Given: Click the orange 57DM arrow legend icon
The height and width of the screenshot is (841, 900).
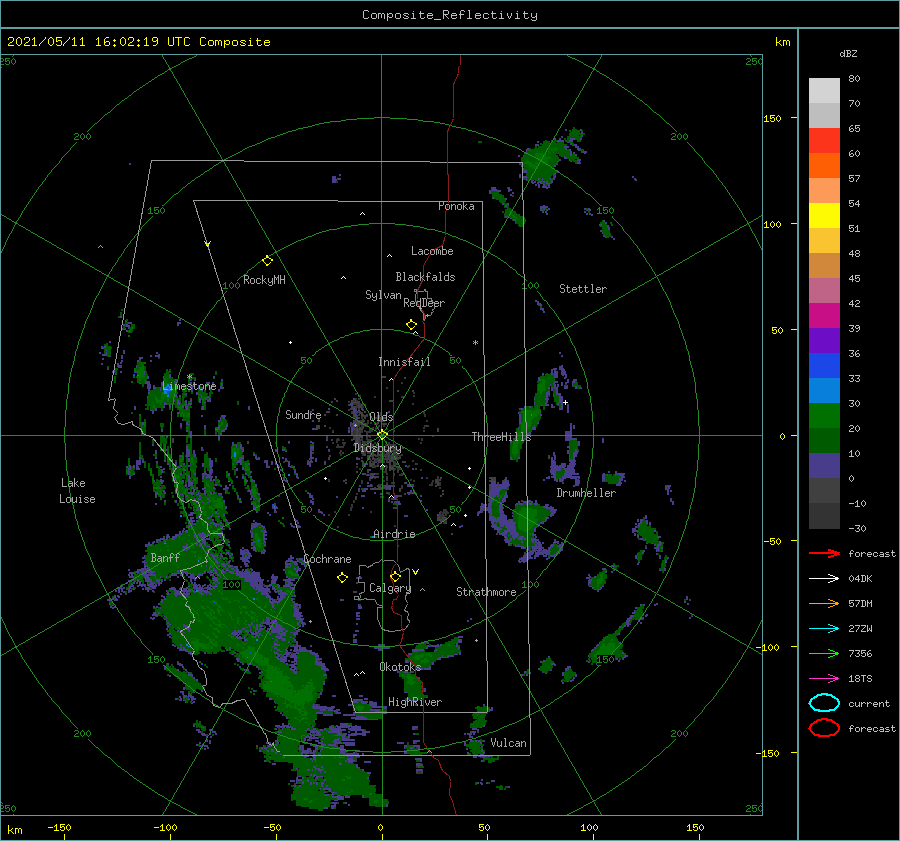Looking at the screenshot, I should coord(824,603).
